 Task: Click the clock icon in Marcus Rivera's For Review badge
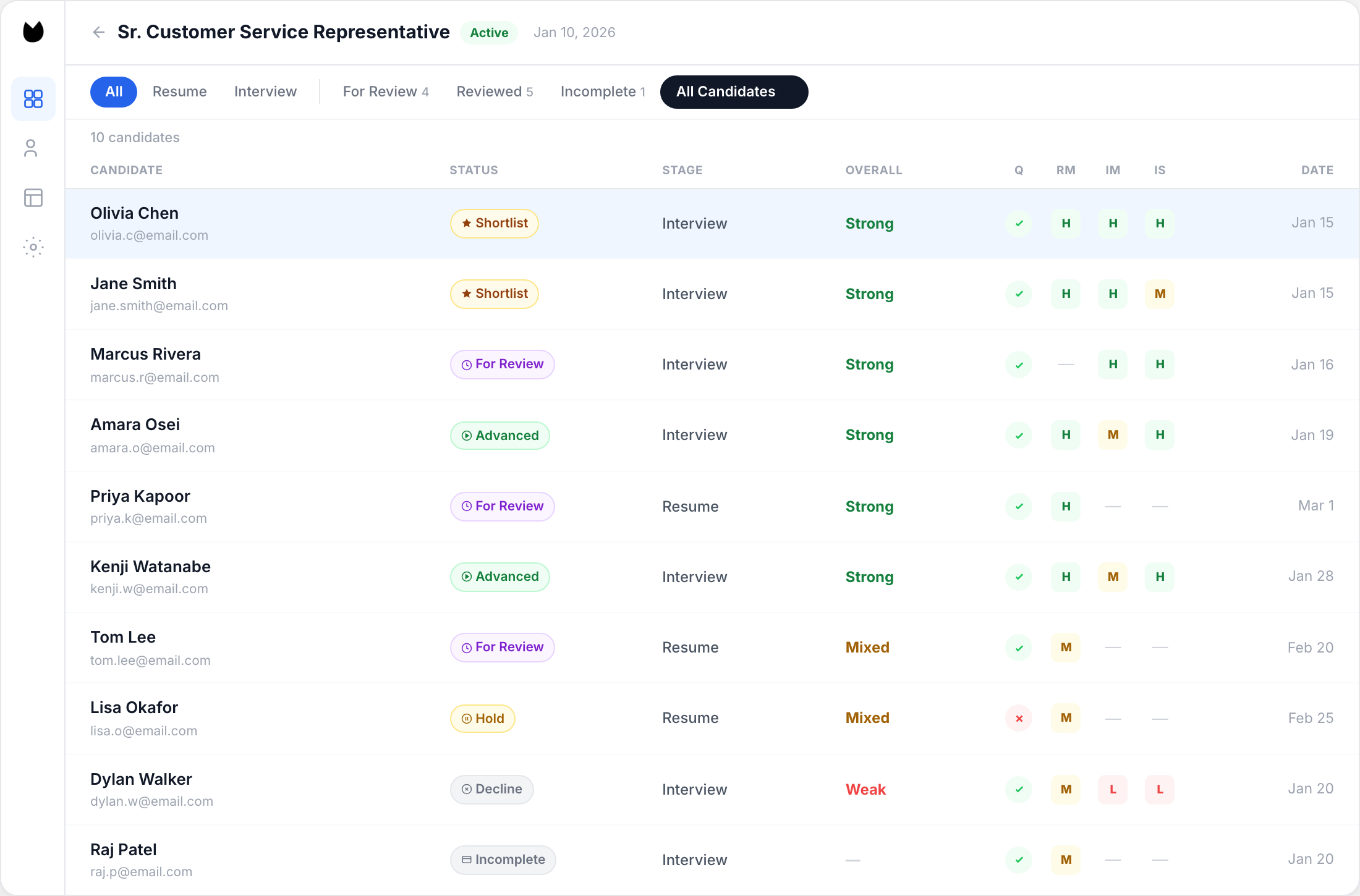(466, 365)
